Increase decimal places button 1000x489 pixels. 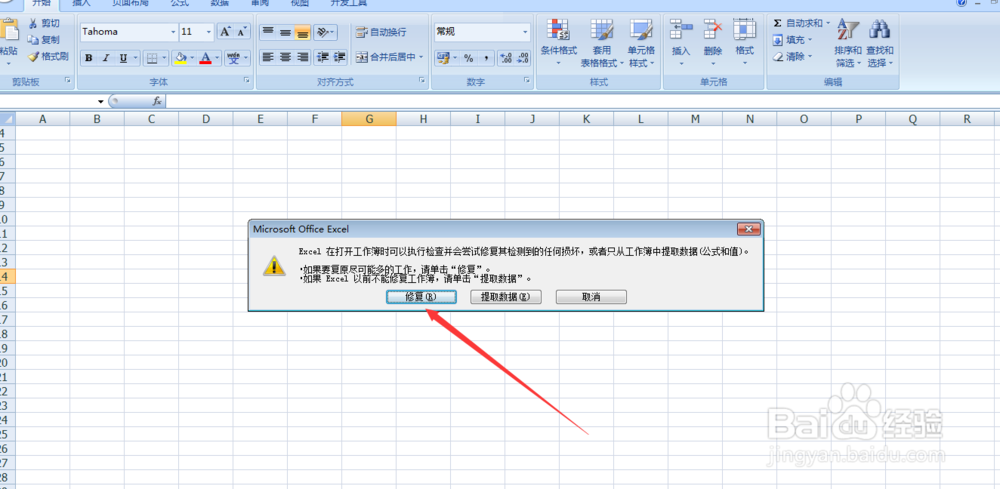506,58
